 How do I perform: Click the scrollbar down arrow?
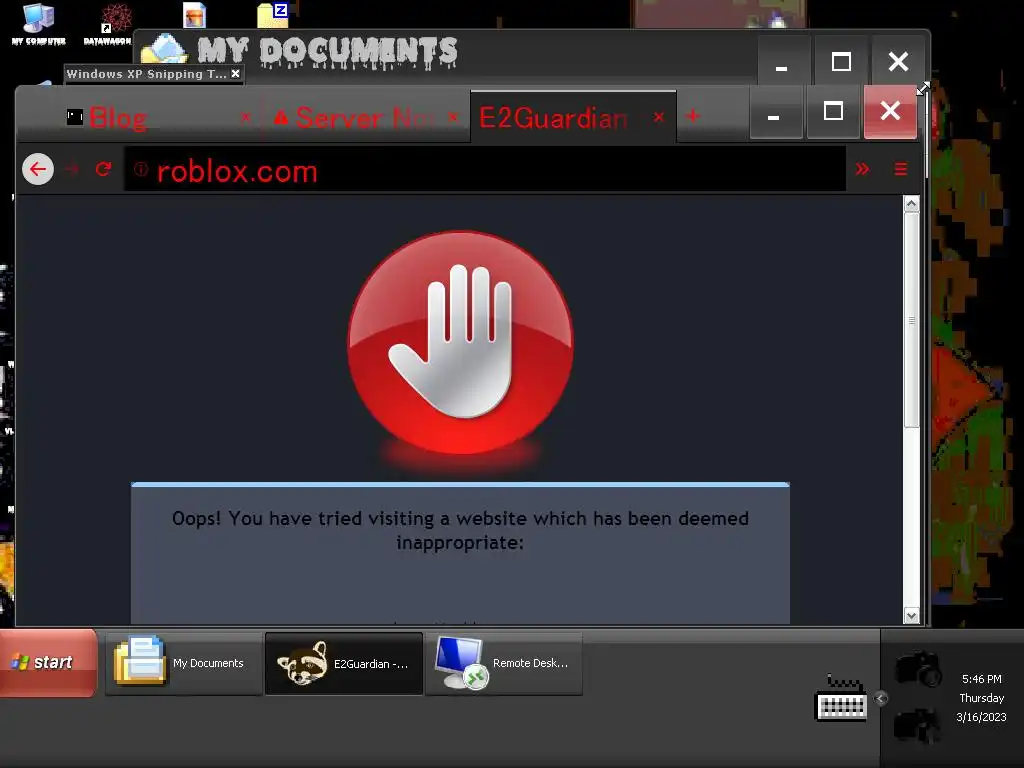911,615
